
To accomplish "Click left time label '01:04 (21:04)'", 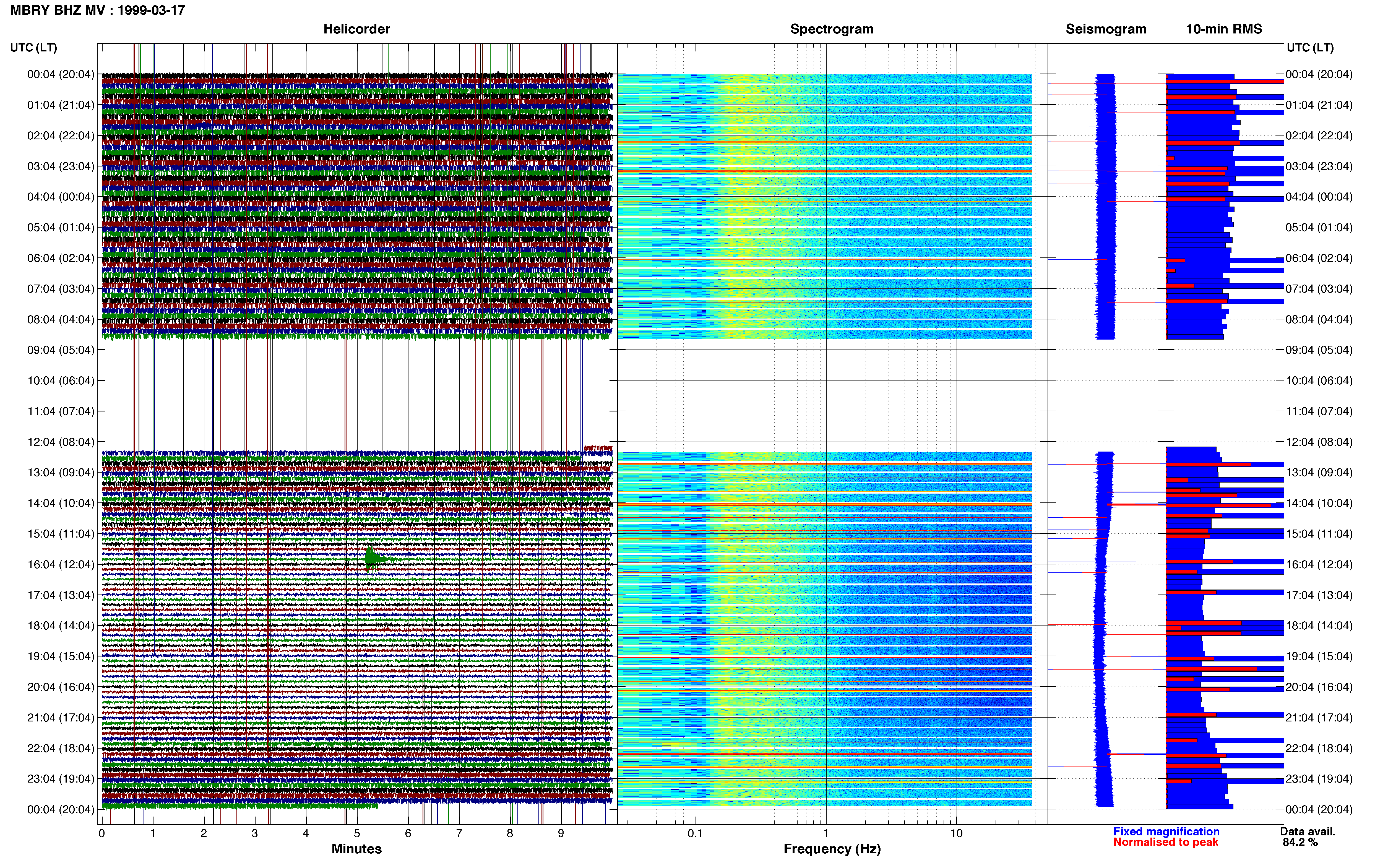I will [x=61, y=105].
